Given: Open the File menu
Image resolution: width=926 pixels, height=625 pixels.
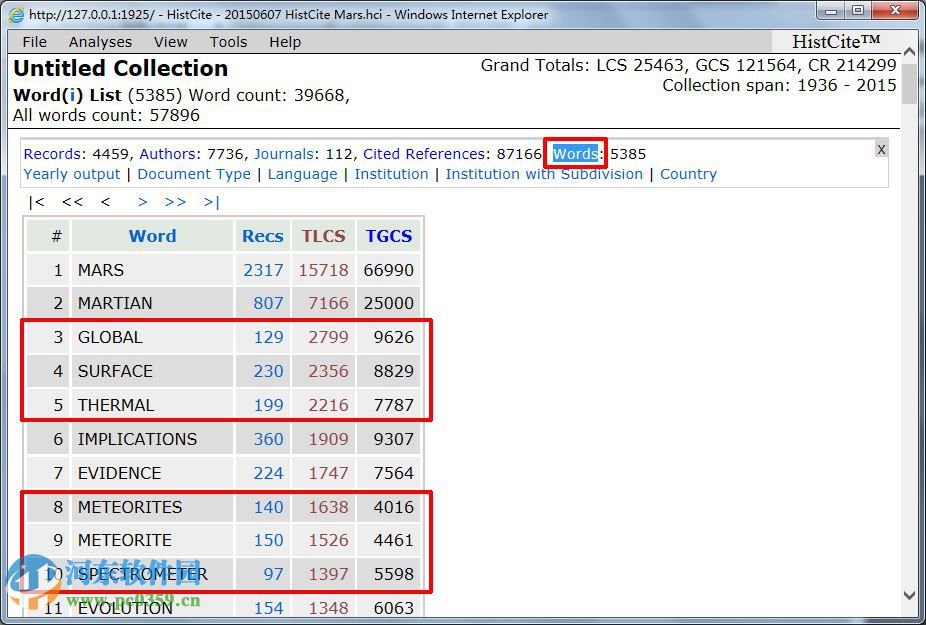Looking at the screenshot, I should pos(35,42).
